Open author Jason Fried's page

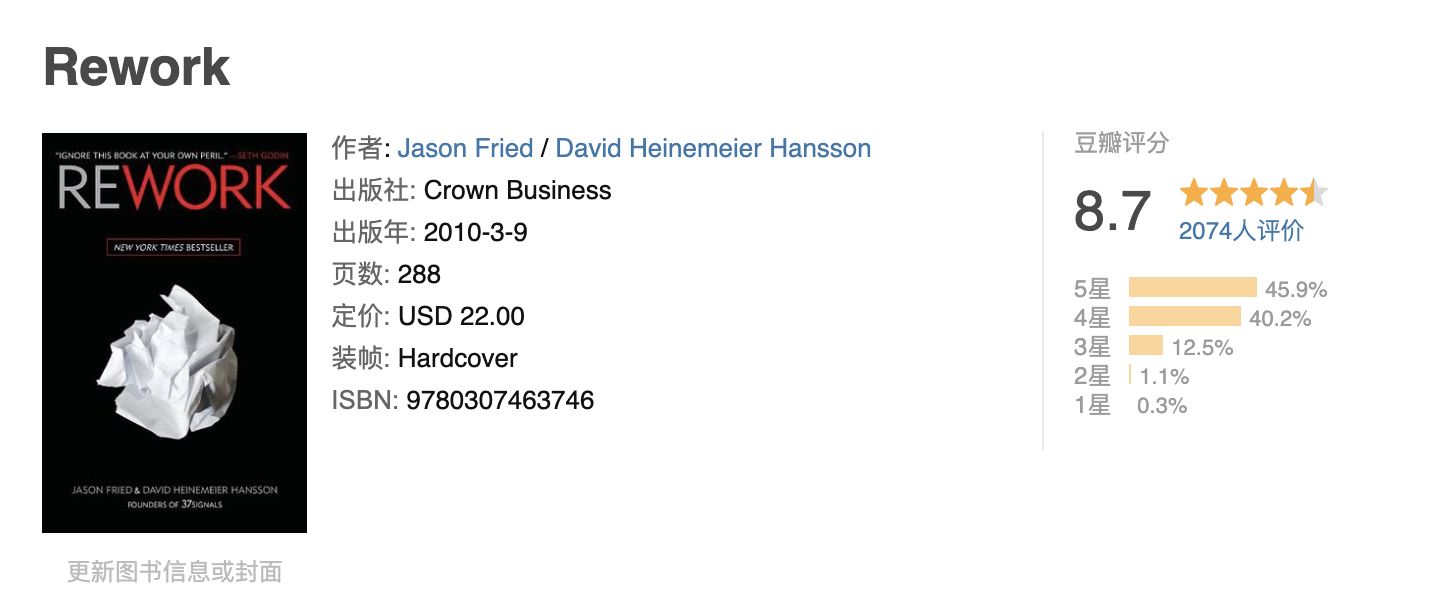[465, 149]
